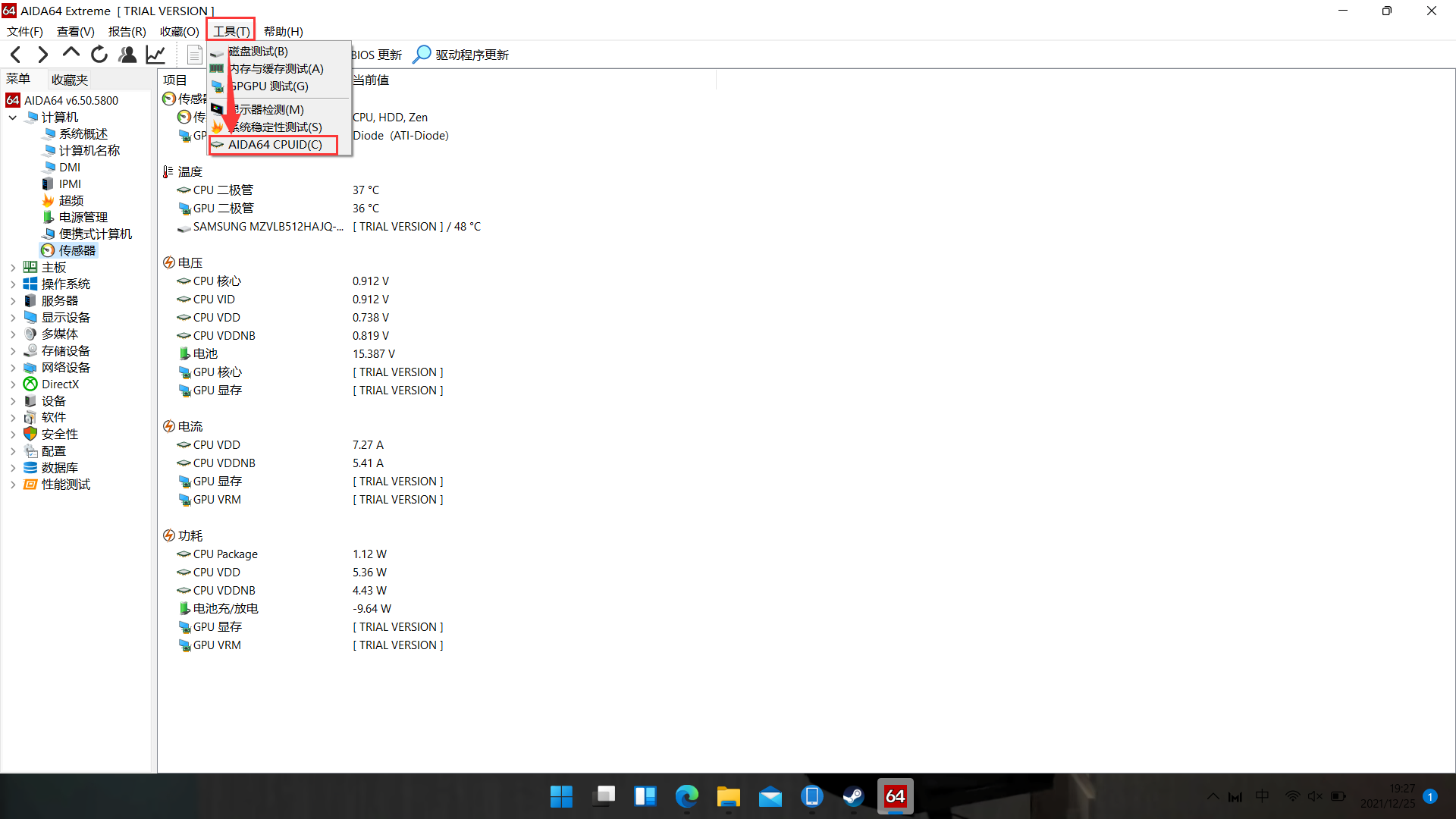Open the graph chart toolbar icon
The width and height of the screenshot is (1456, 819).
(x=155, y=55)
